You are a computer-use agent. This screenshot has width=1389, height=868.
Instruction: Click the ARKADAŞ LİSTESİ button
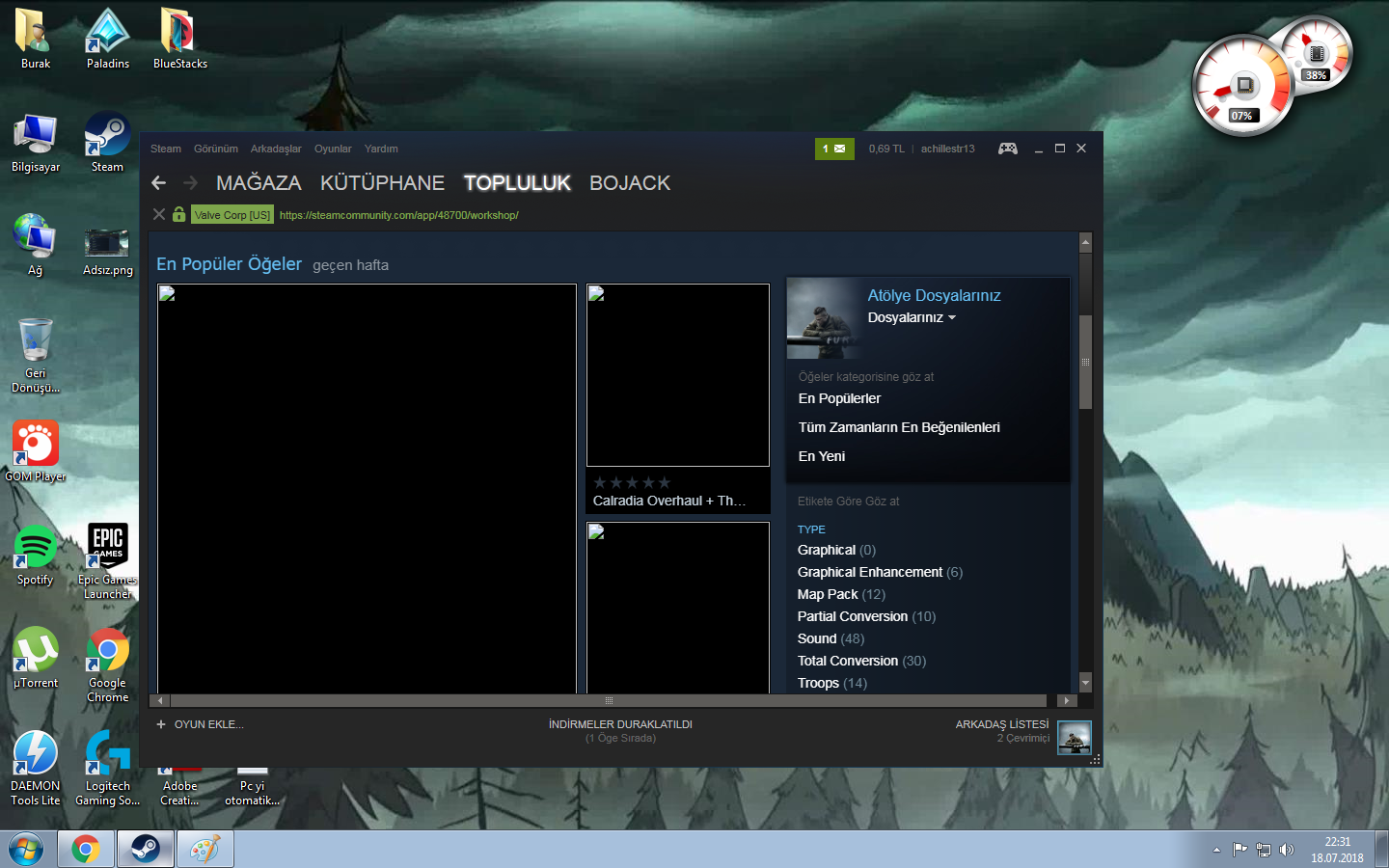click(1002, 724)
